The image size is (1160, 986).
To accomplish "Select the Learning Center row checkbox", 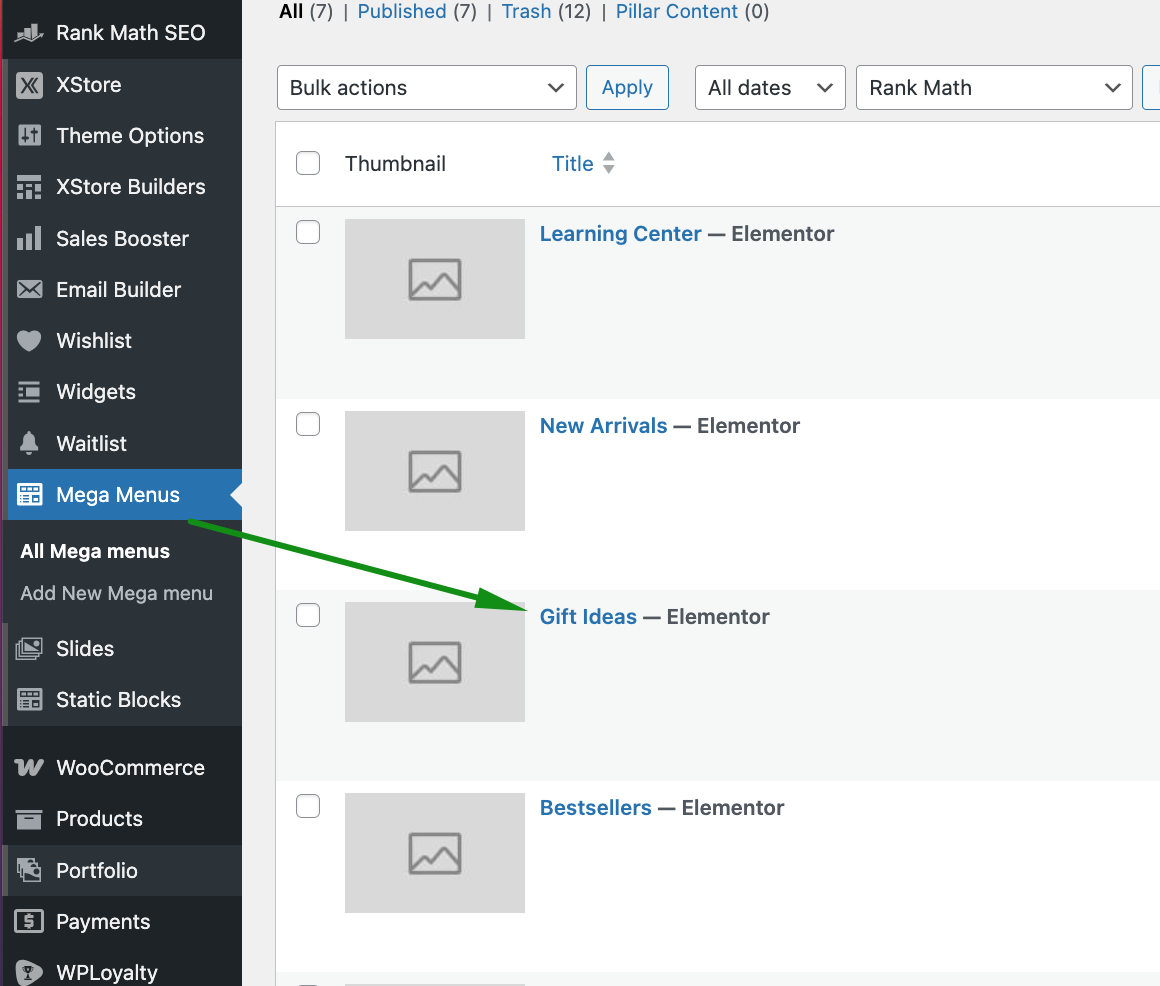I will [308, 232].
